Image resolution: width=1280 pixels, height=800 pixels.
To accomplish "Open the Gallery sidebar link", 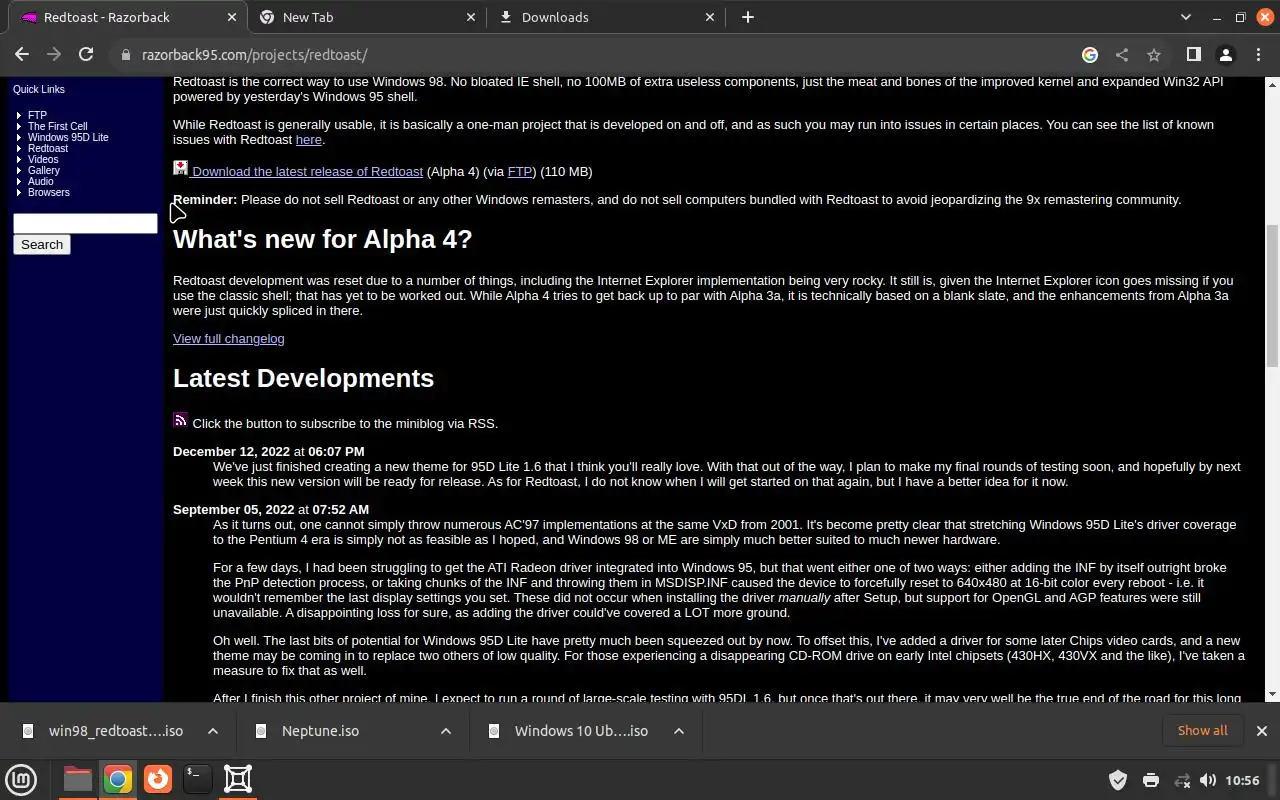I will click(44, 170).
